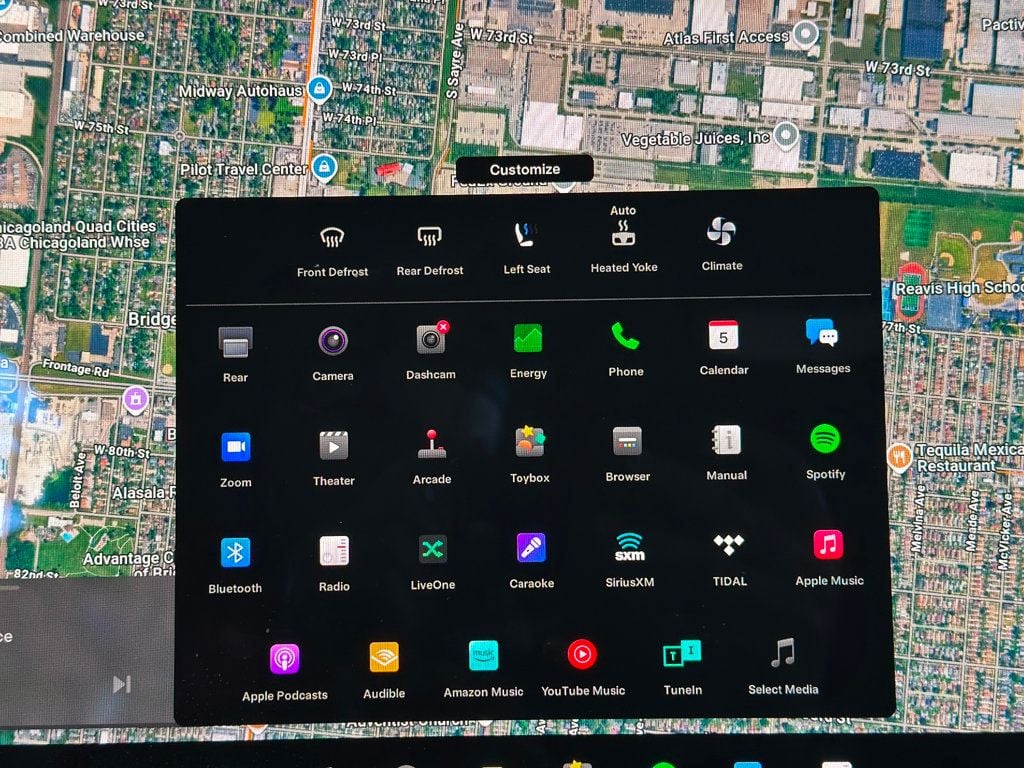Open the TuneIn app
Image resolution: width=1024 pixels, height=768 pixels.
tap(682, 653)
